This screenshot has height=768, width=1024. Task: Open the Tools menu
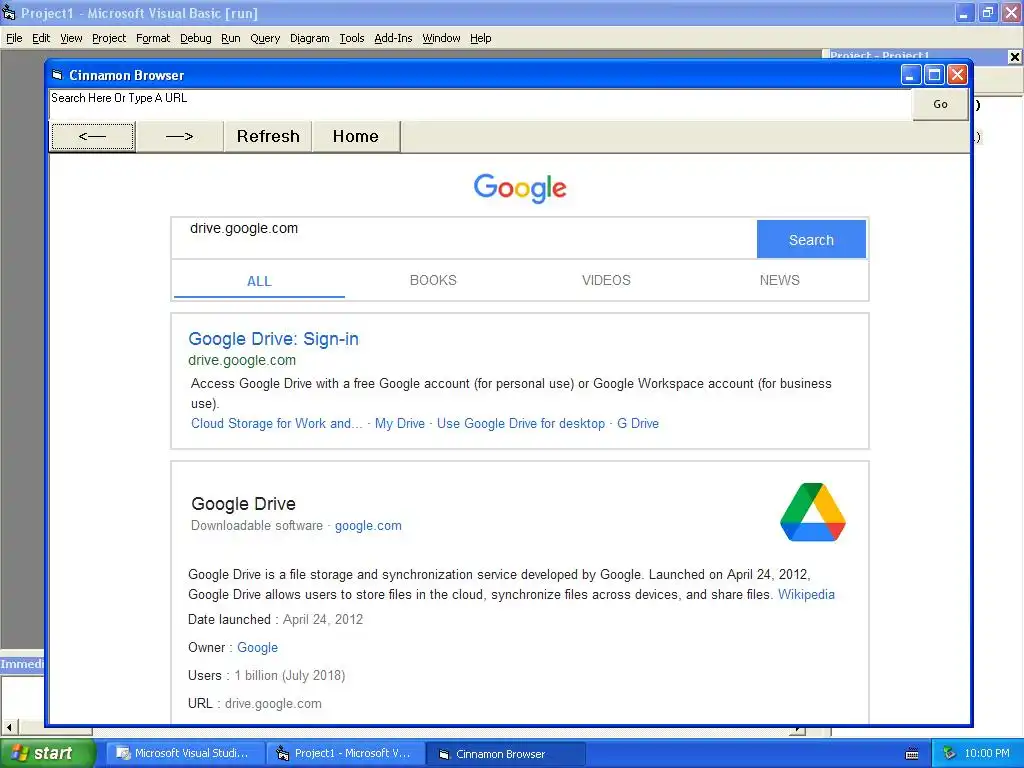[x=351, y=39]
